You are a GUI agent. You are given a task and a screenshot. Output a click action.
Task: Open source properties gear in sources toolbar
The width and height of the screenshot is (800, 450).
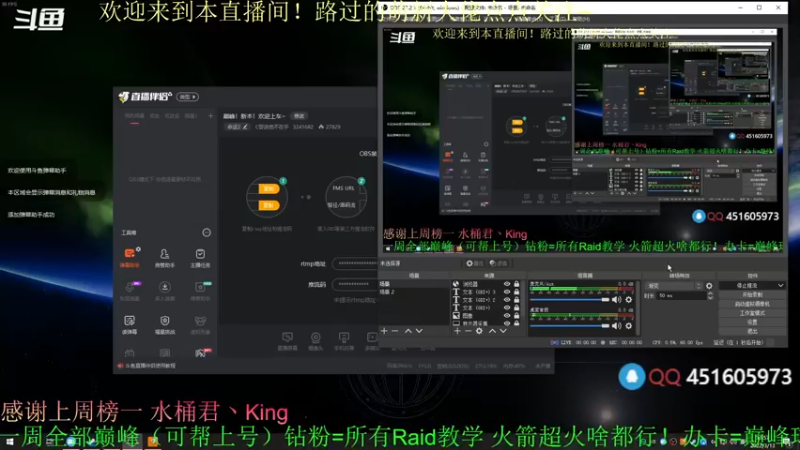pos(479,331)
